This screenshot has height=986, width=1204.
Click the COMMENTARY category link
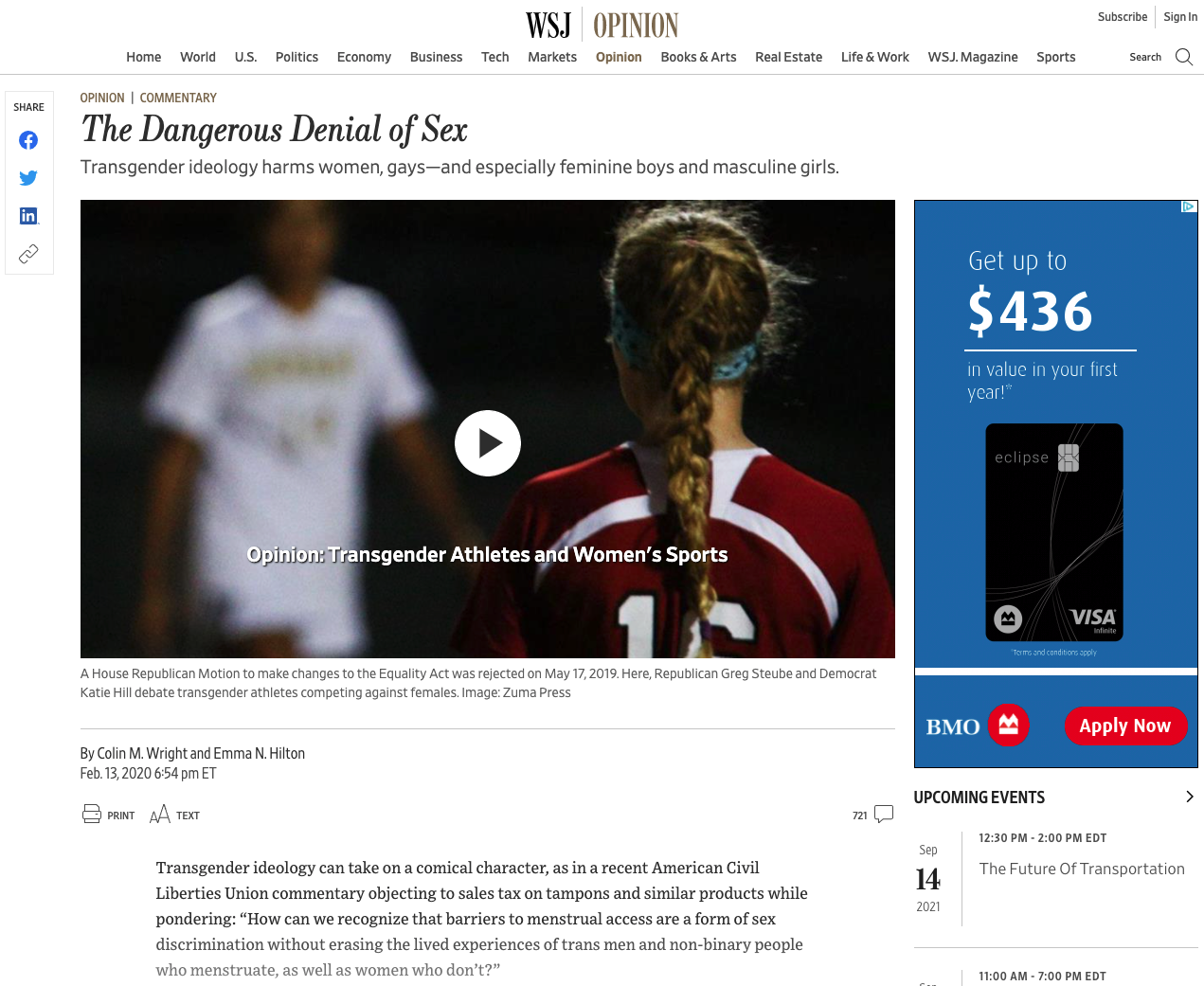coord(178,98)
